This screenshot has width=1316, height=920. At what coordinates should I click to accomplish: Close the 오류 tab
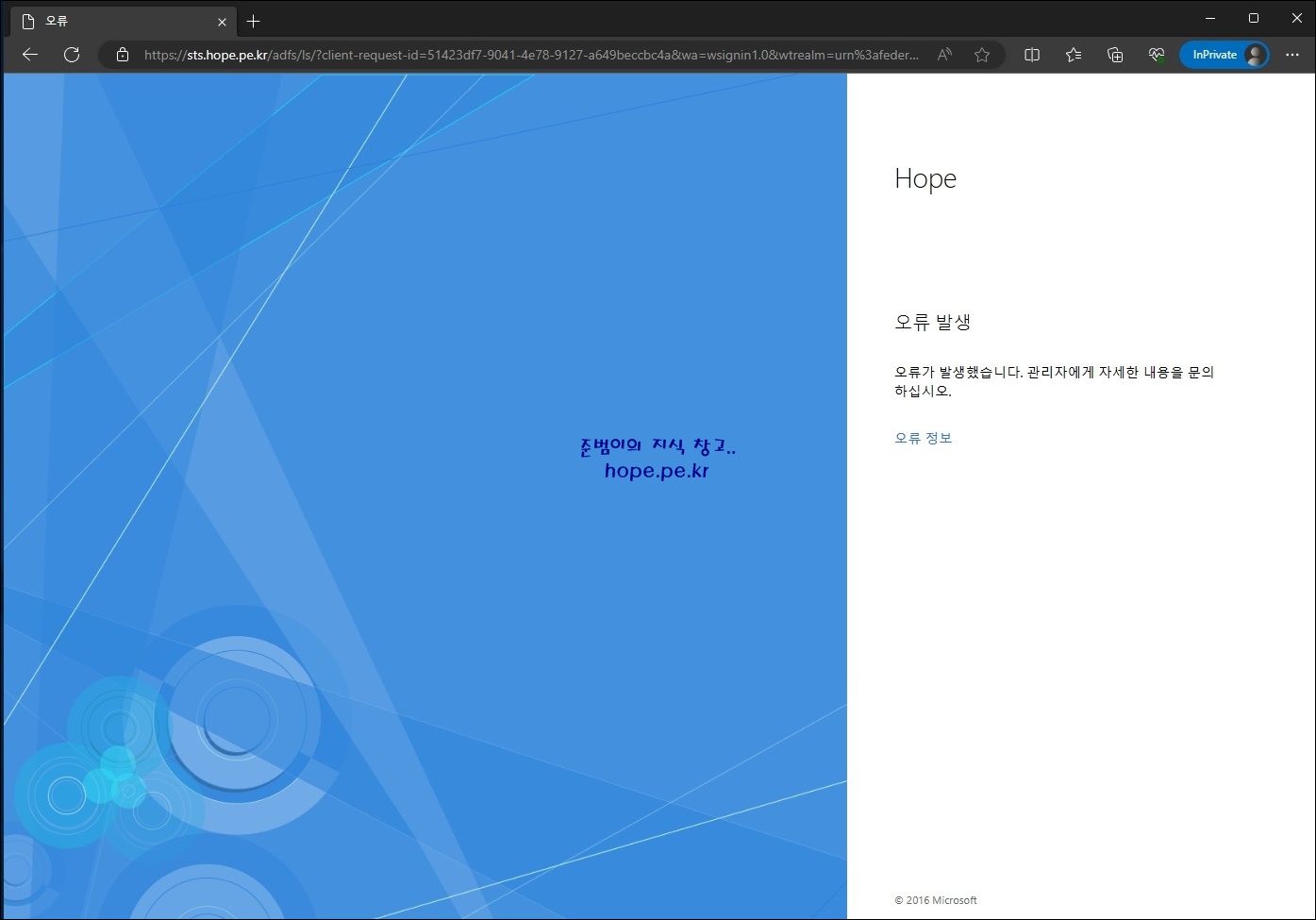(x=222, y=22)
